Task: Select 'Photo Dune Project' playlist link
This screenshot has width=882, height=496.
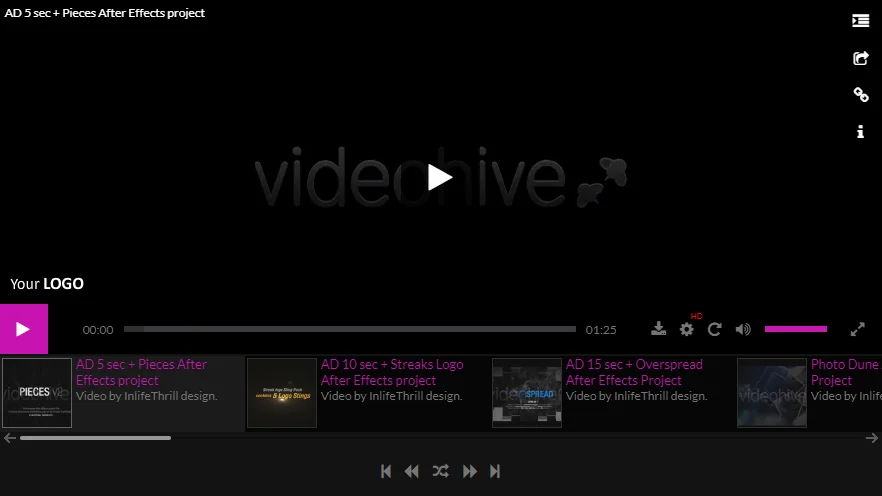Action: point(845,372)
